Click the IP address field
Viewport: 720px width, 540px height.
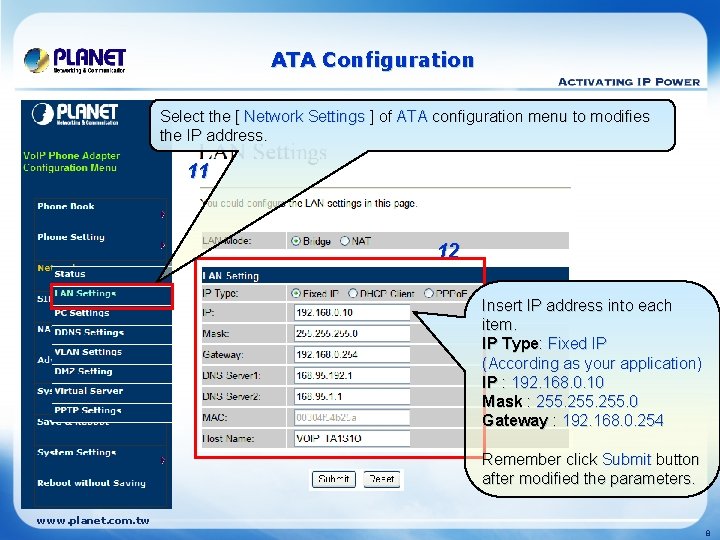coord(352,313)
